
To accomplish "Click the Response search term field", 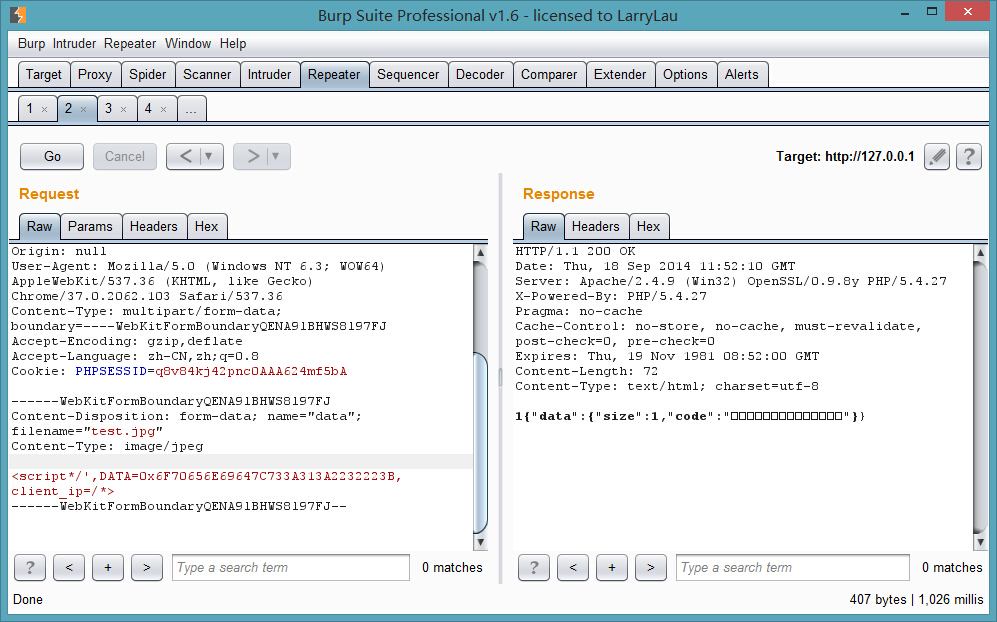I will coord(793,567).
